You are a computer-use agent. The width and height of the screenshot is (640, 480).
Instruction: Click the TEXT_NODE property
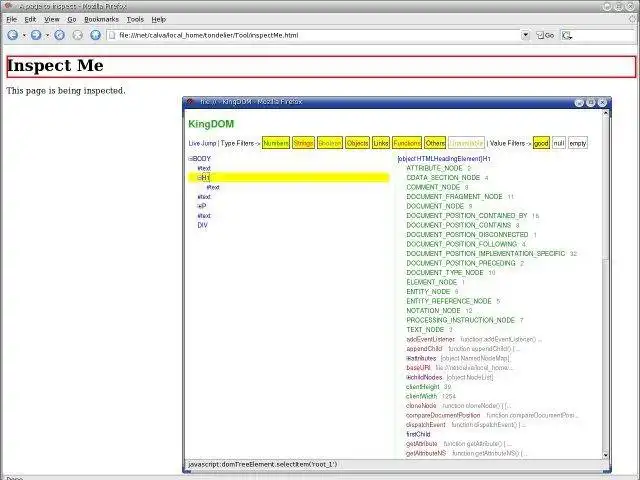425,329
